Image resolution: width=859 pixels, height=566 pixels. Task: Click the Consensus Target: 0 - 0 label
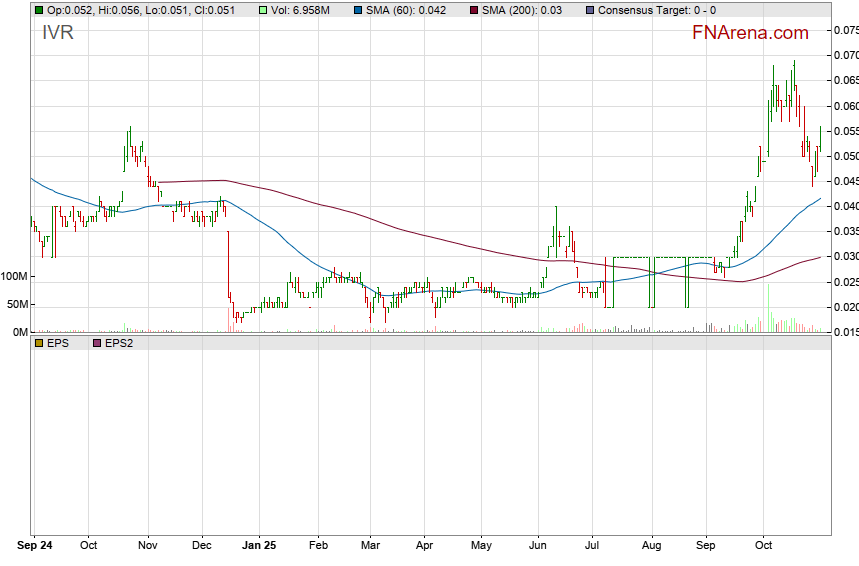tap(656, 10)
